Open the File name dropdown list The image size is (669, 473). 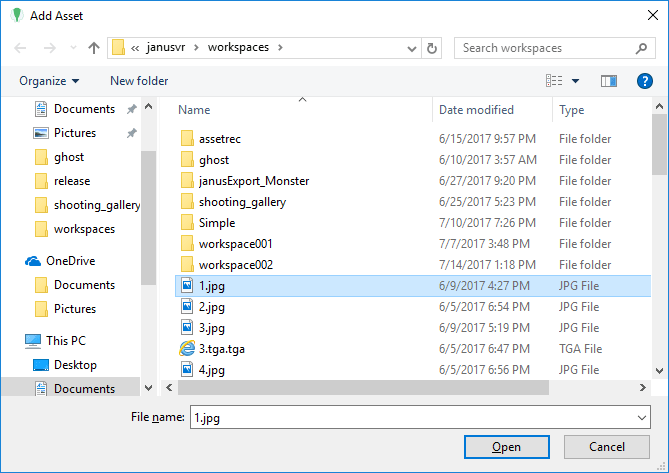[x=641, y=417]
